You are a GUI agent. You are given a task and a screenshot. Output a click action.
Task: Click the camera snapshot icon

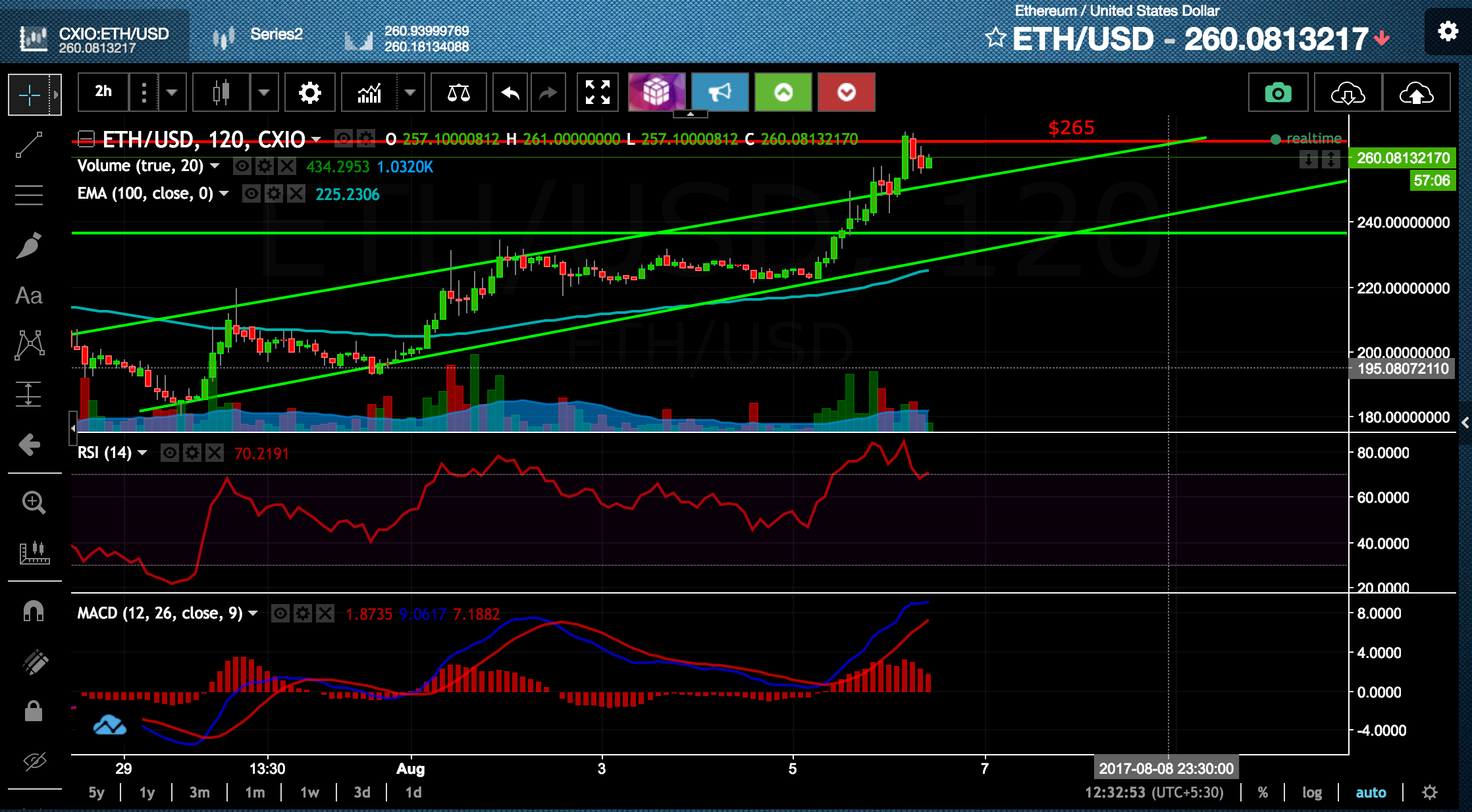[x=1277, y=93]
